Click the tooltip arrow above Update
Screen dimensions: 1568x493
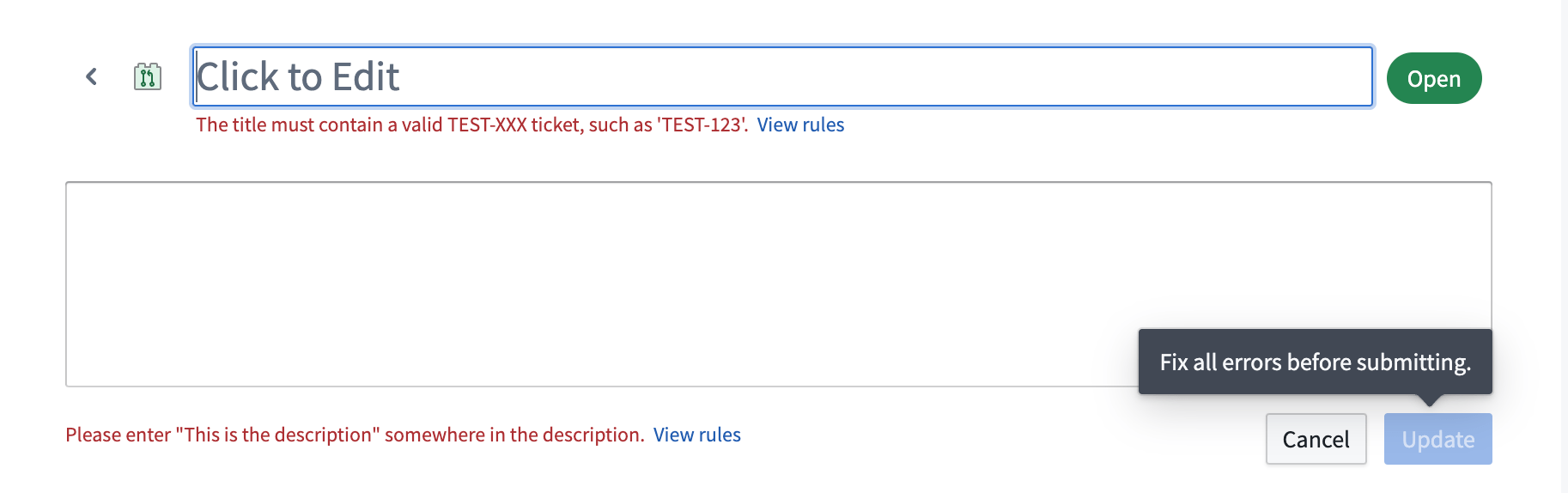point(1429,399)
